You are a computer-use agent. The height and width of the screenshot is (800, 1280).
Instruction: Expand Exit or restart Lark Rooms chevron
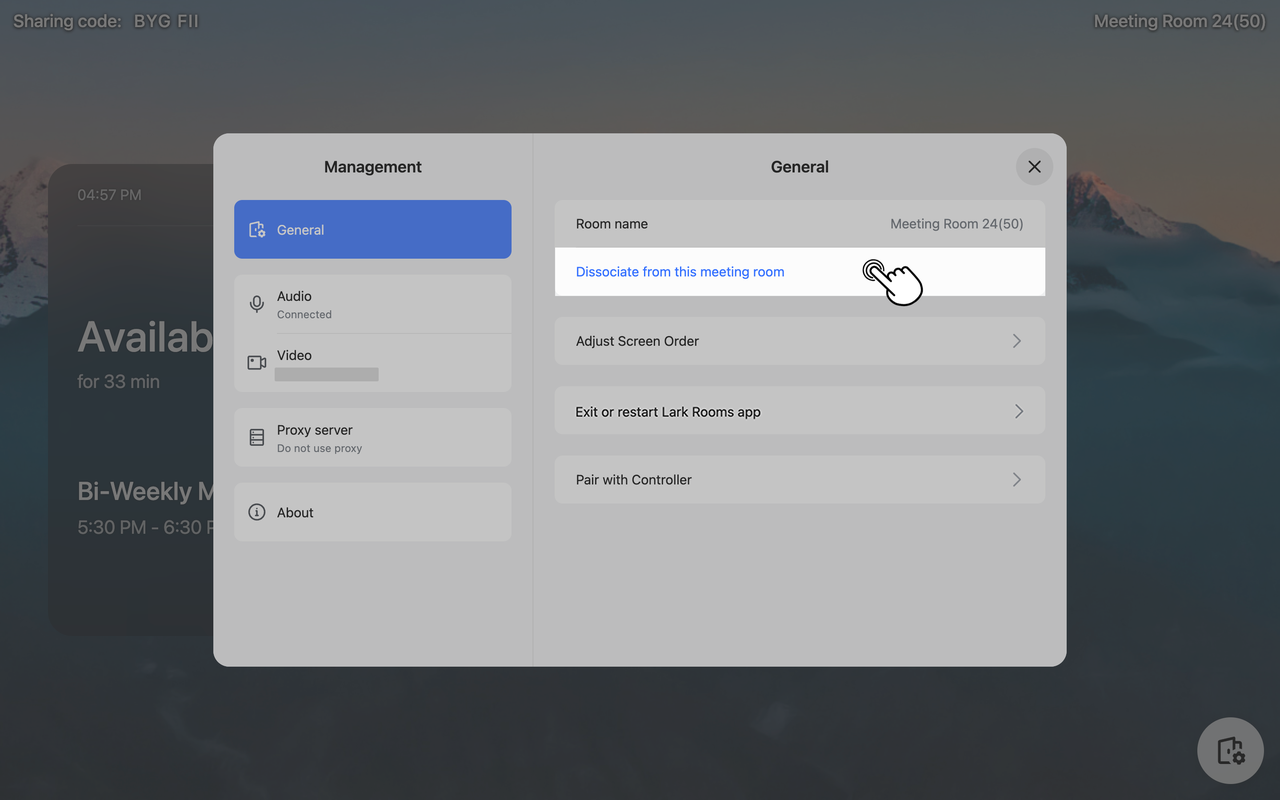point(1018,411)
